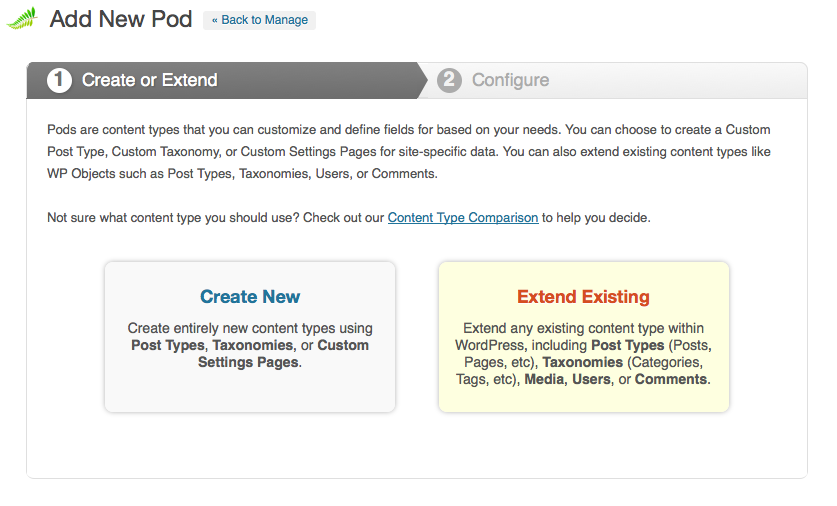This screenshot has width=837, height=506.
Task: Click the number 1 step circle
Action: coord(59,80)
